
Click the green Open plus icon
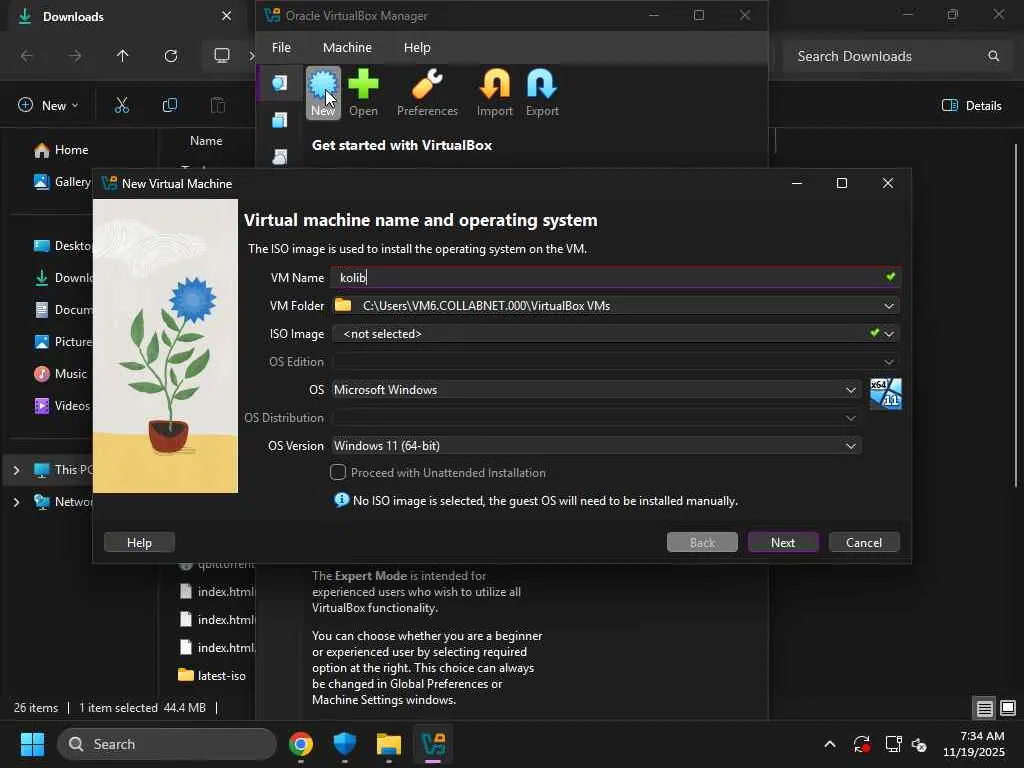click(363, 93)
